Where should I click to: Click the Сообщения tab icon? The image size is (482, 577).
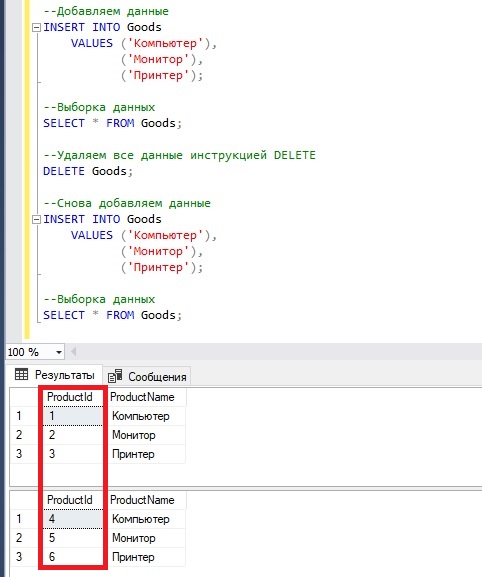point(115,376)
